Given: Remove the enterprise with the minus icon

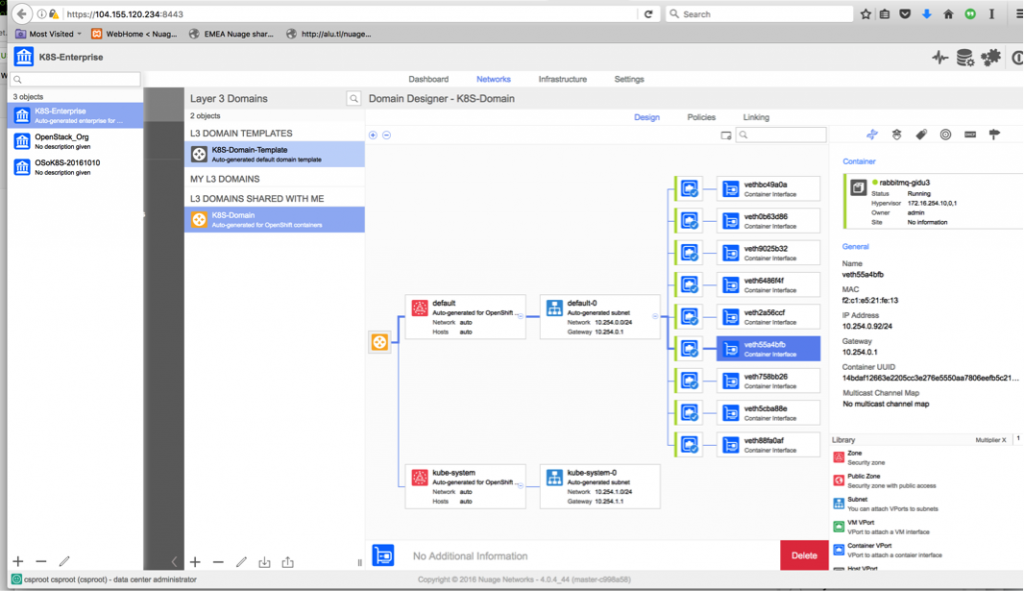Looking at the screenshot, I should click(x=41, y=561).
